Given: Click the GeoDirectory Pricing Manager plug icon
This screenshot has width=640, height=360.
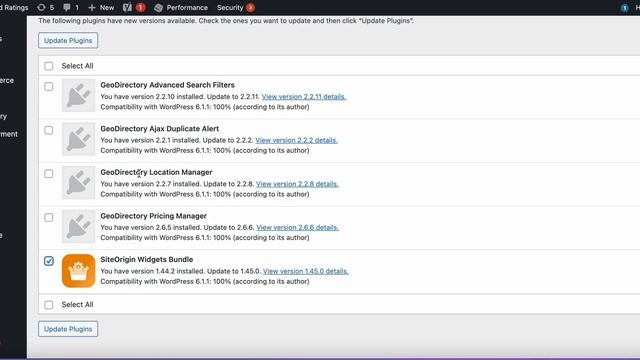Looking at the screenshot, I should click(x=78, y=227).
